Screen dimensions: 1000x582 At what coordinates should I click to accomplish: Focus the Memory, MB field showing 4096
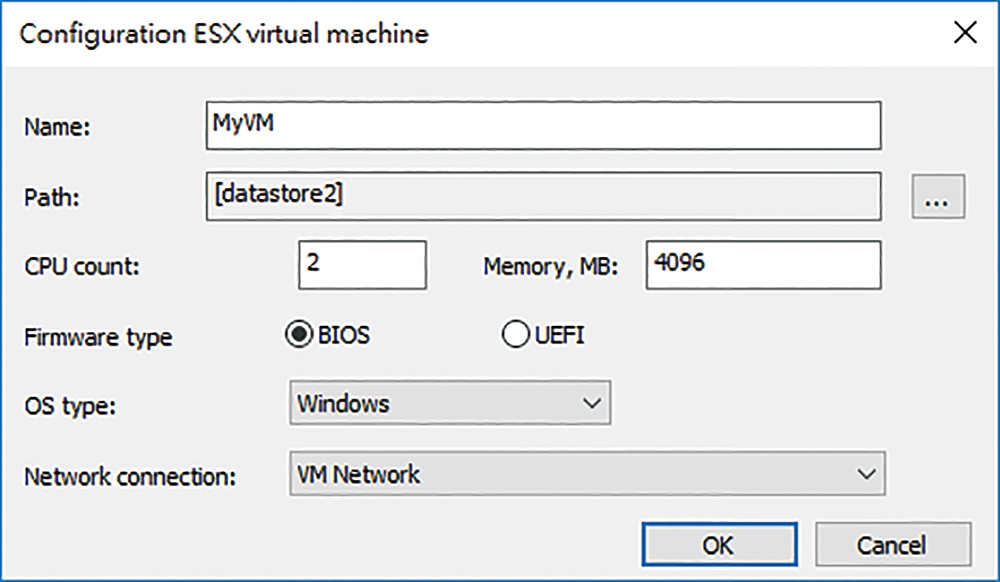(x=763, y=265)
